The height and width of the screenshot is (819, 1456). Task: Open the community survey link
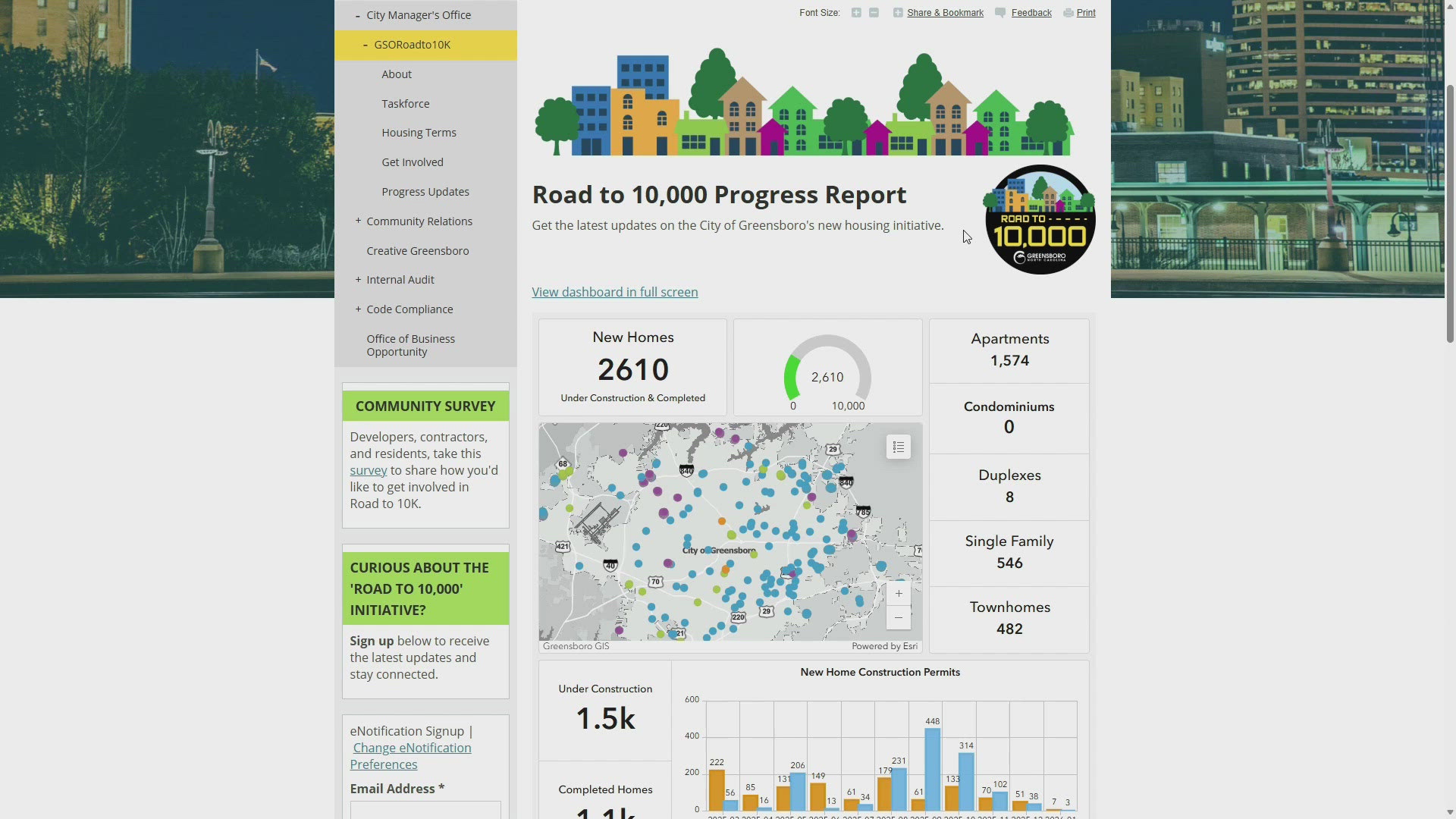368,471
